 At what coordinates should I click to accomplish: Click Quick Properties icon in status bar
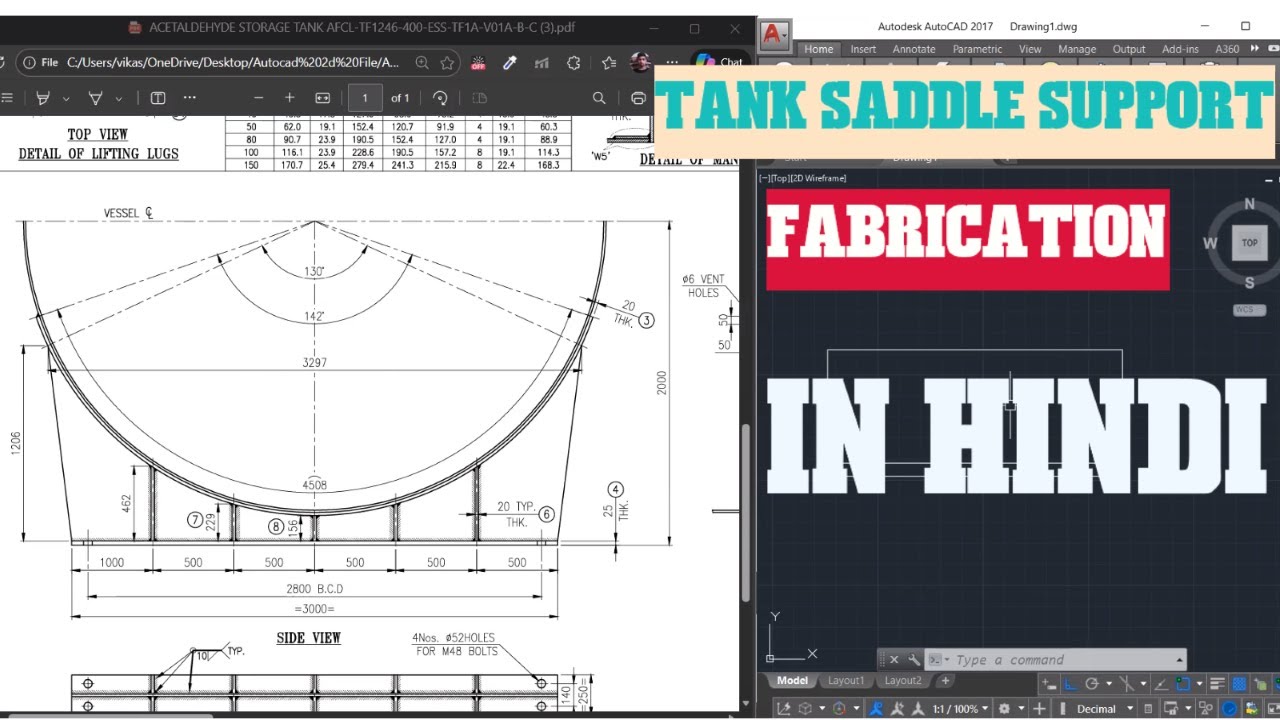click(x=1148, y=709)
